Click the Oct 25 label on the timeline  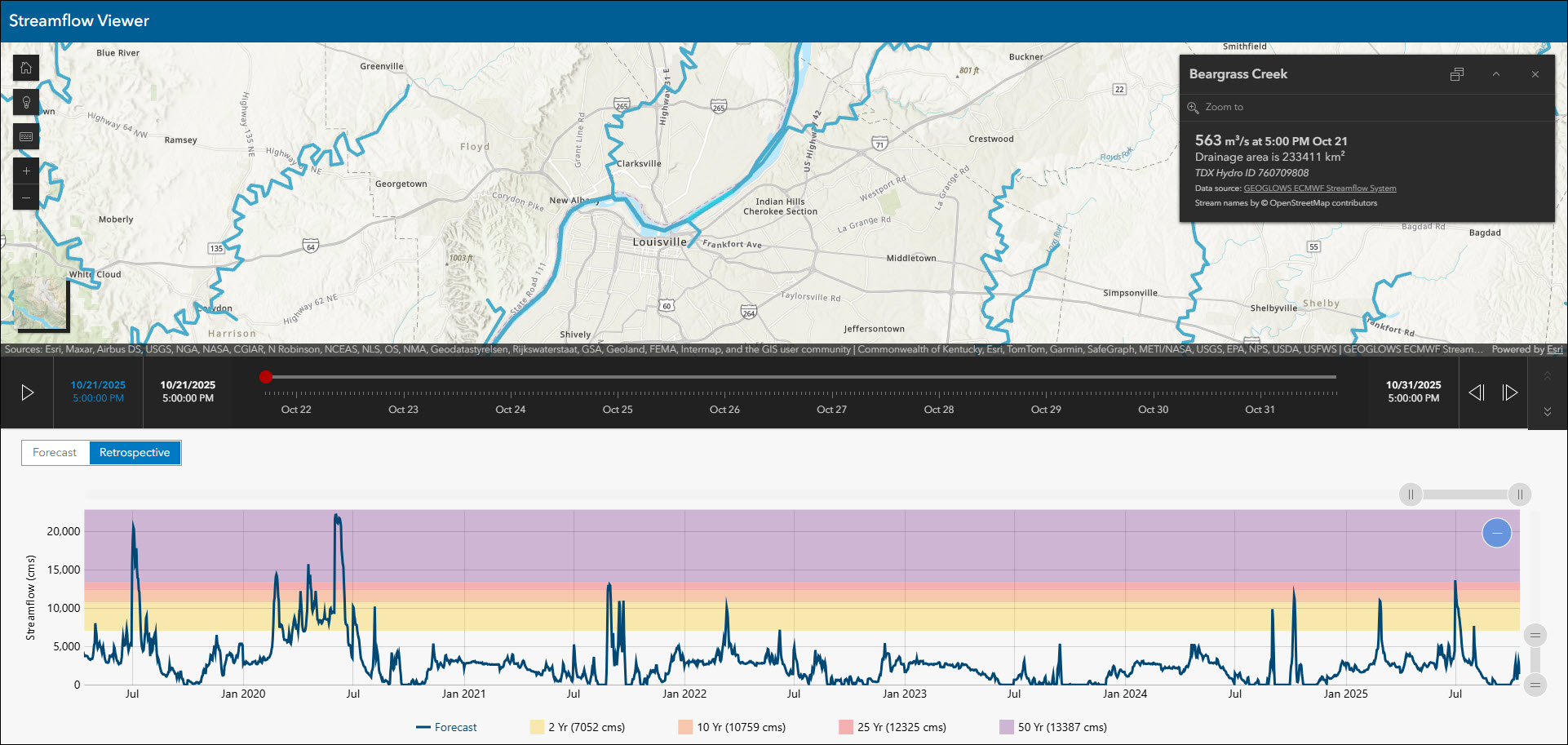(618, 410)
